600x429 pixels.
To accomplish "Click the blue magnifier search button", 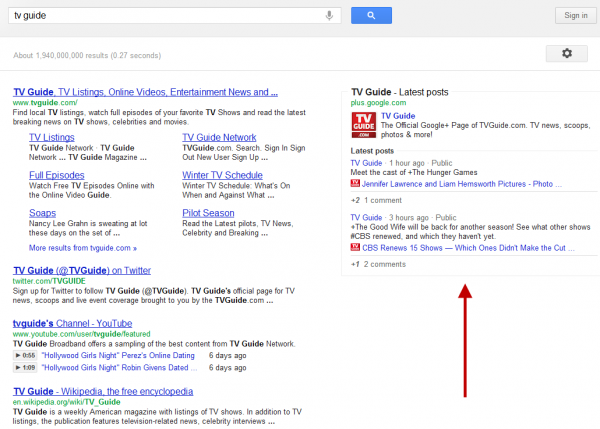I will point(371,15).
